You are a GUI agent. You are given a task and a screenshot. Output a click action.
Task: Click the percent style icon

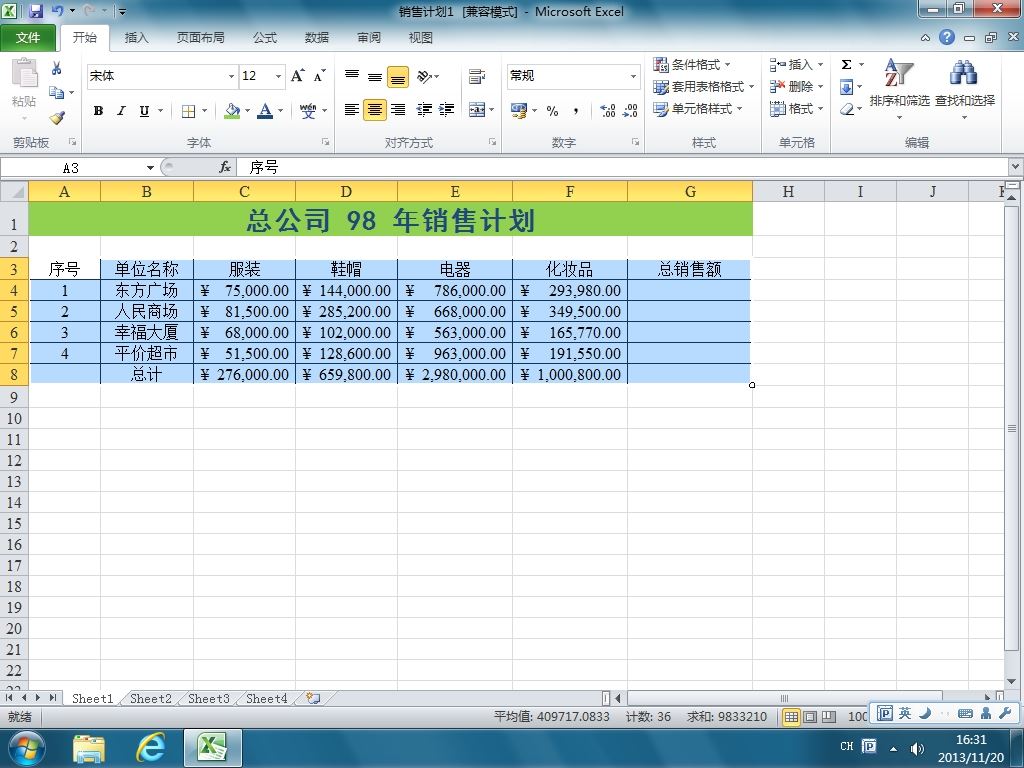552,111
